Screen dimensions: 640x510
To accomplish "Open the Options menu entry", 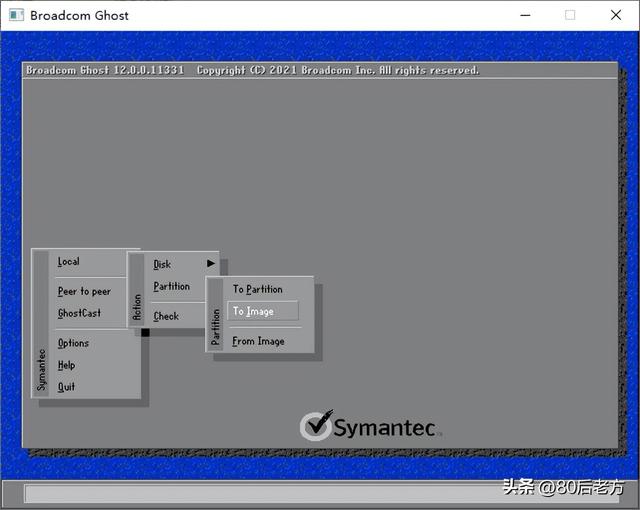I will [x=73, y=343].
